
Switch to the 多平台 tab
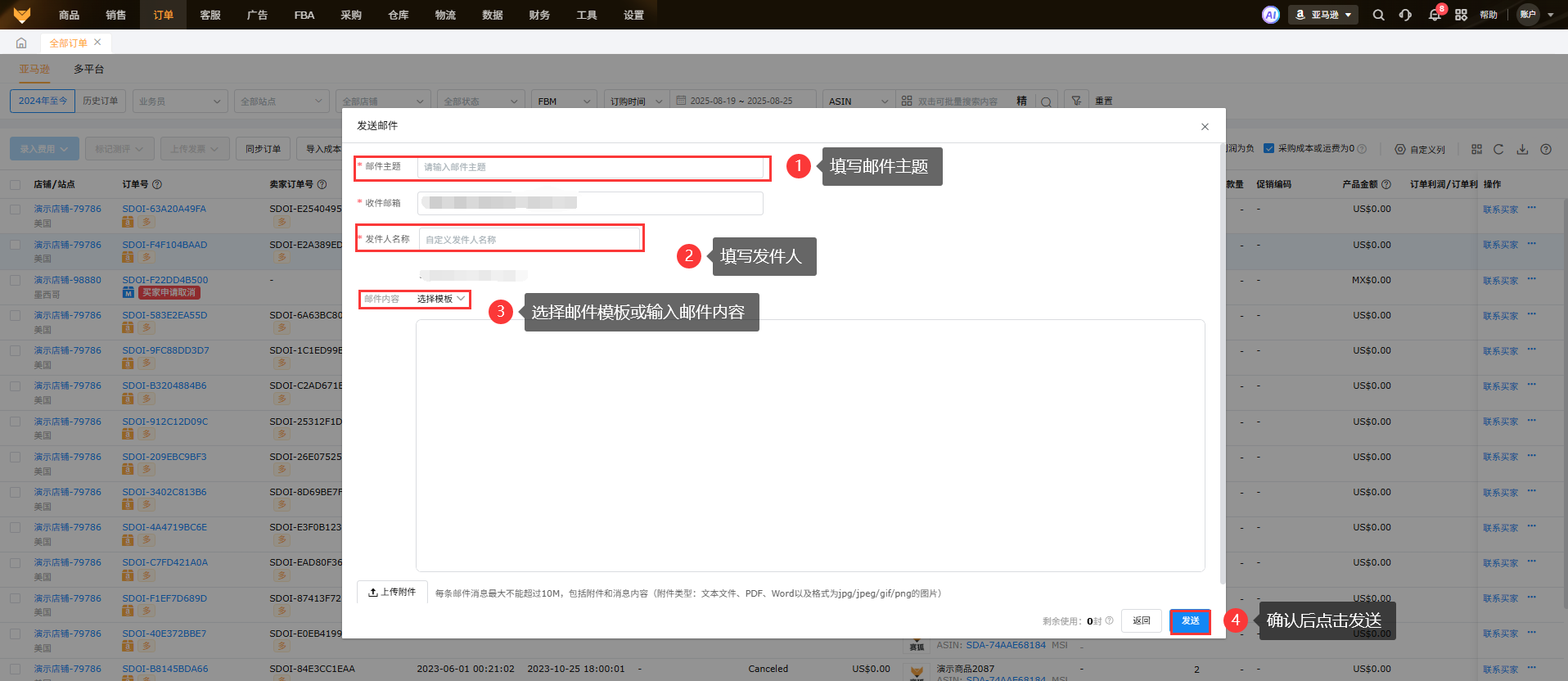pos(89,69)
